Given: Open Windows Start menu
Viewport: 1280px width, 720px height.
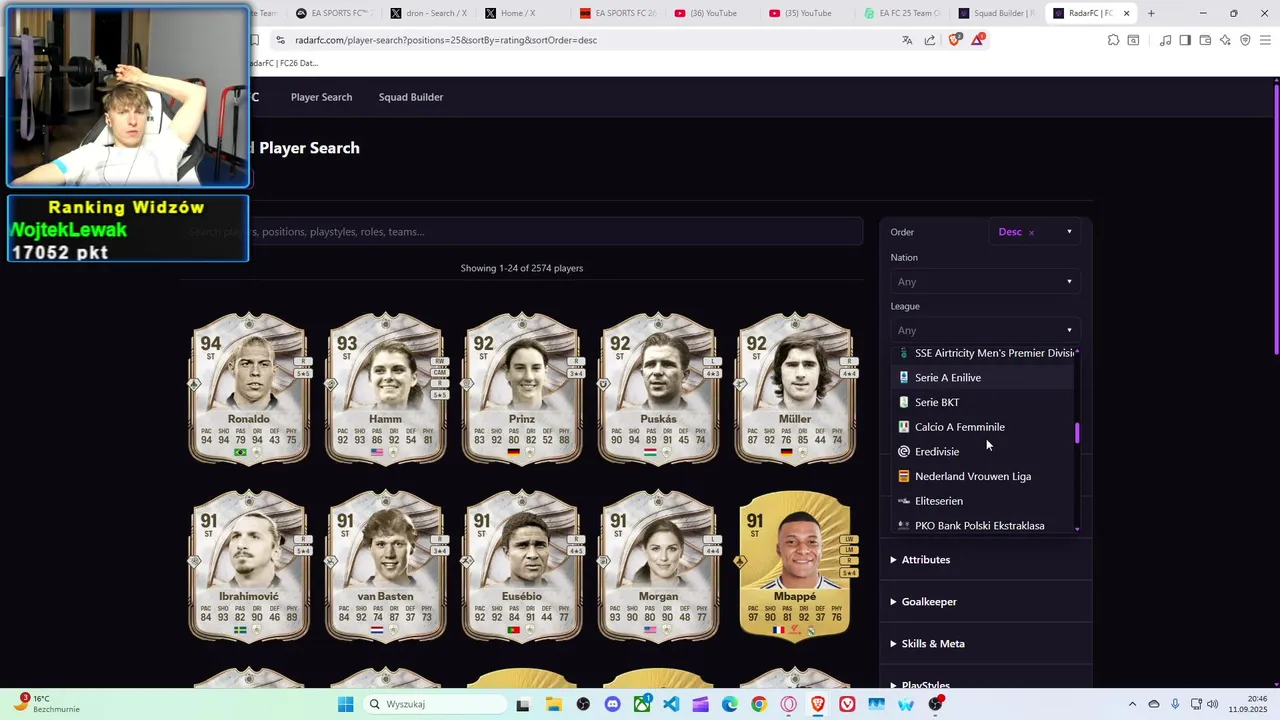Looking at the screenshot, I should pos(345,704).
